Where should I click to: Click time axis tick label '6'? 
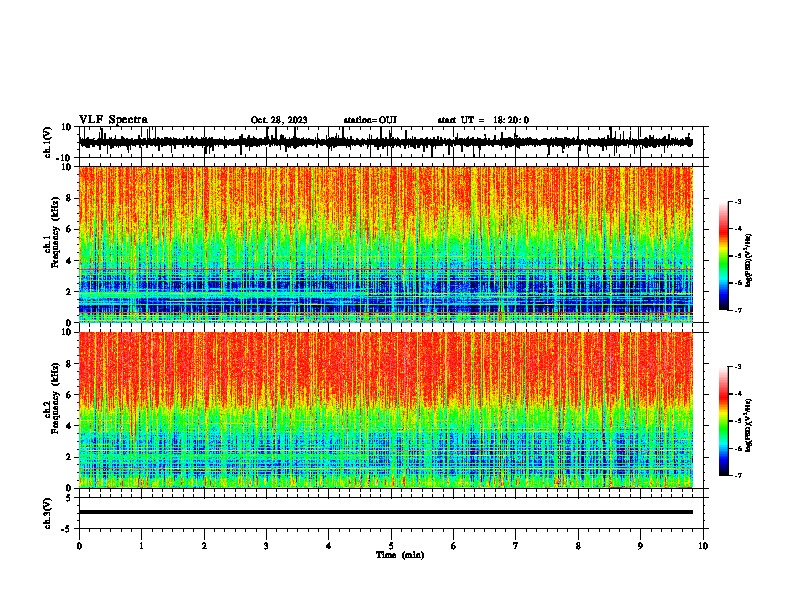[454, 546]
